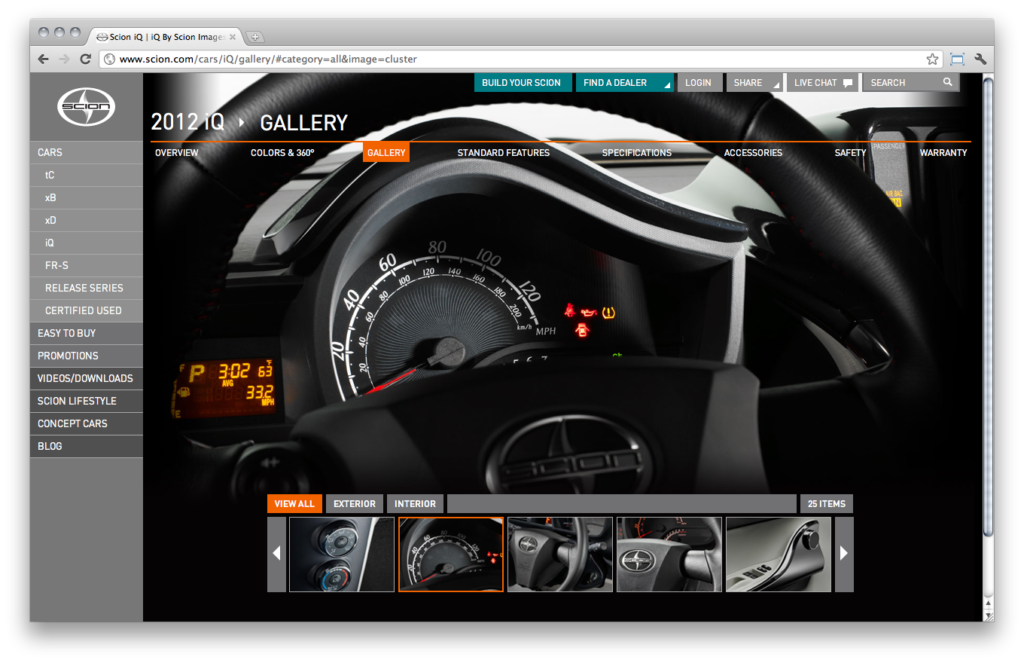Open the speedometer cluster thumbnail
The image size is (1024, 663).
coord(451,555)
